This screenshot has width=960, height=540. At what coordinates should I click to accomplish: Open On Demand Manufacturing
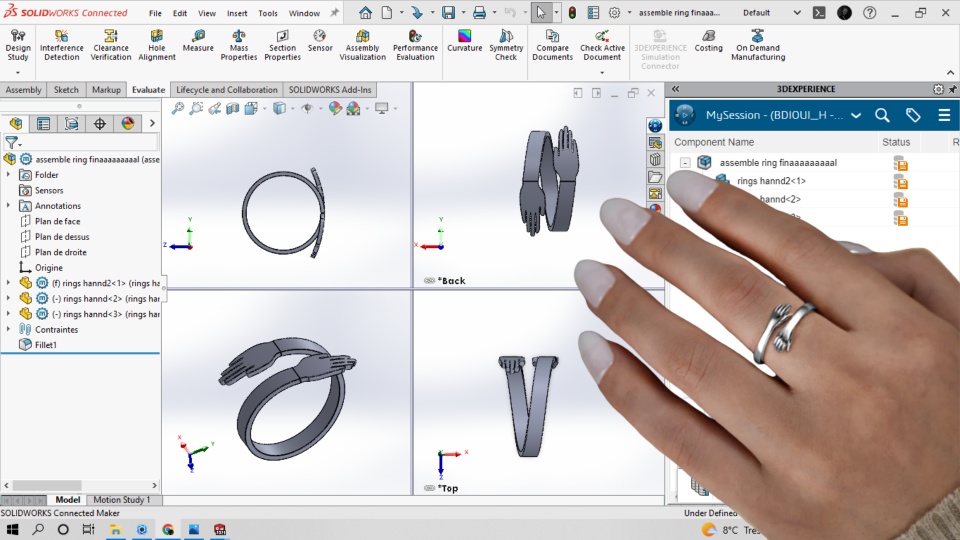tap(758, 45)
